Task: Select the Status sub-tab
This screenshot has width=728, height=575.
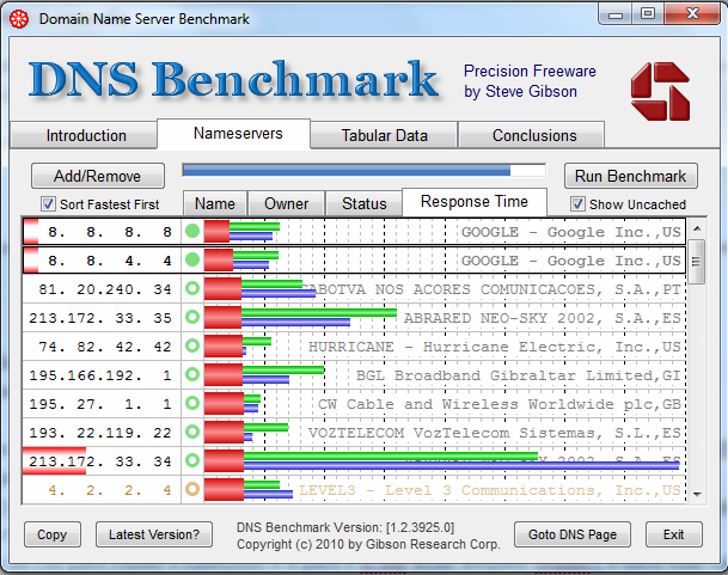Action: pyautogui.click(x=364, y=203)
